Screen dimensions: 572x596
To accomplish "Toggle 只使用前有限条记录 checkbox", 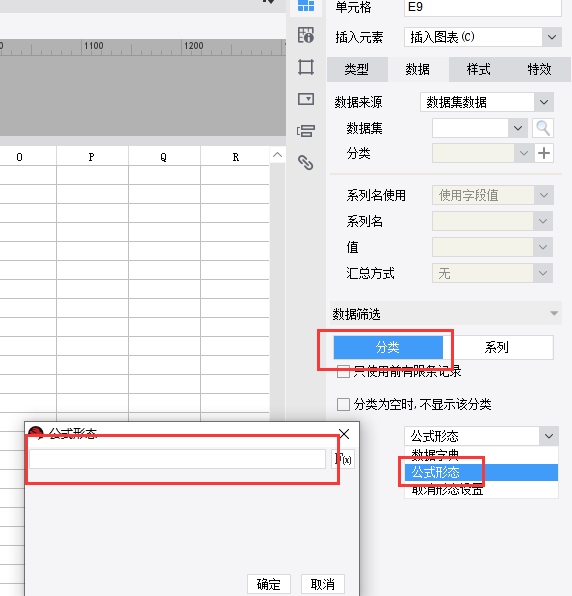I will (x=343, y=372).
